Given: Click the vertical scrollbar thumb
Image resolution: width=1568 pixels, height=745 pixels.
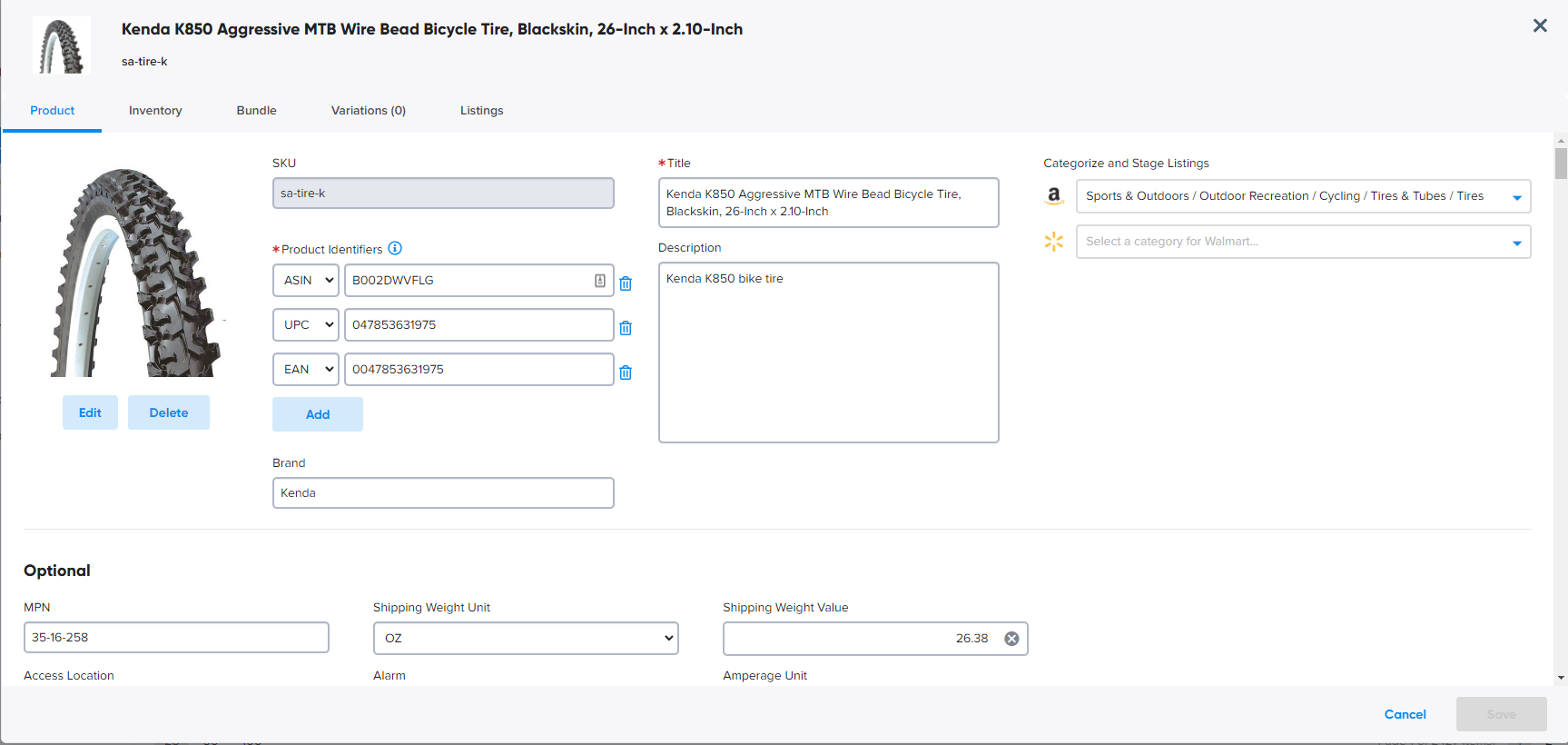Looking at the screenshot, I should (x=1561, y=164).
